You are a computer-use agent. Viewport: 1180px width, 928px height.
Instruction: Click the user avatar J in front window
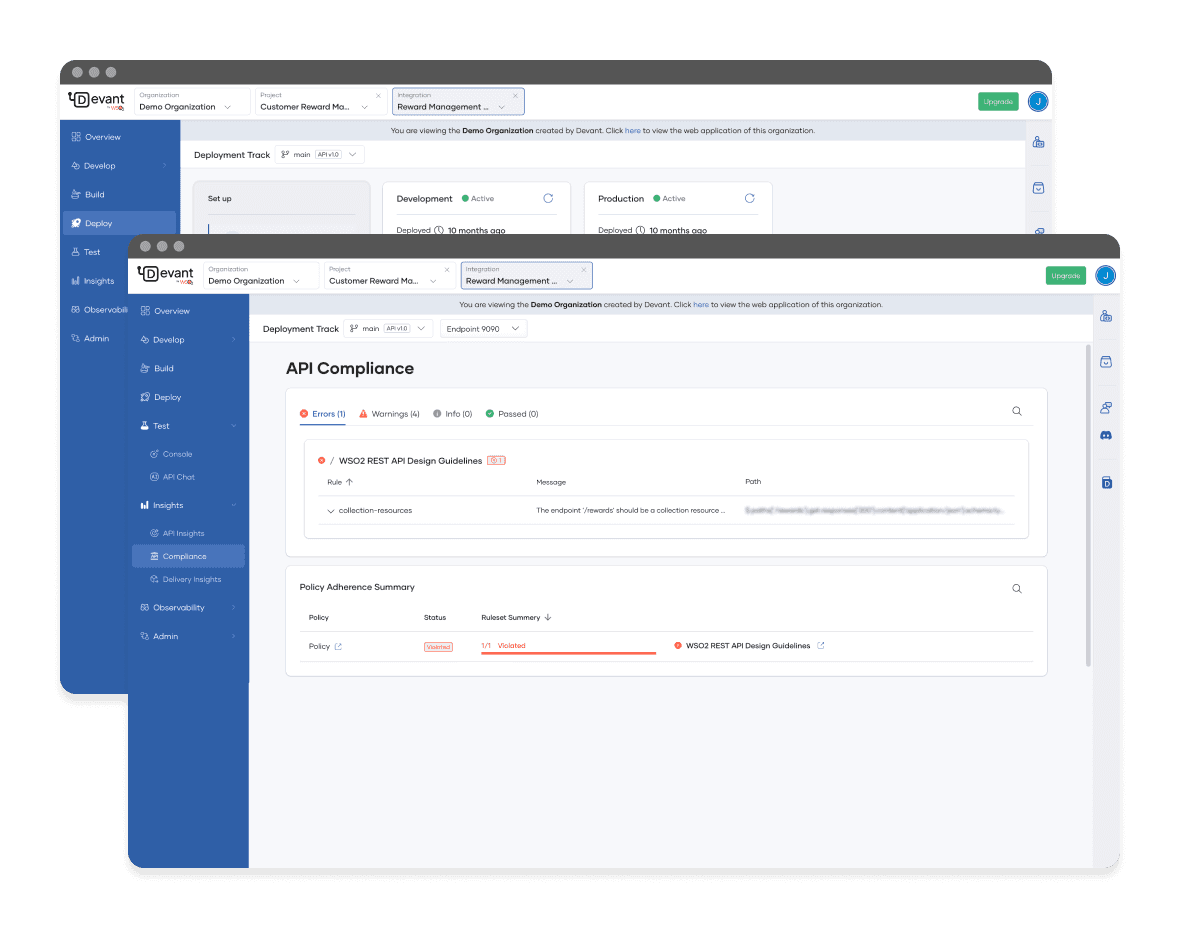pyautogui.click(x=1105, y=275)
